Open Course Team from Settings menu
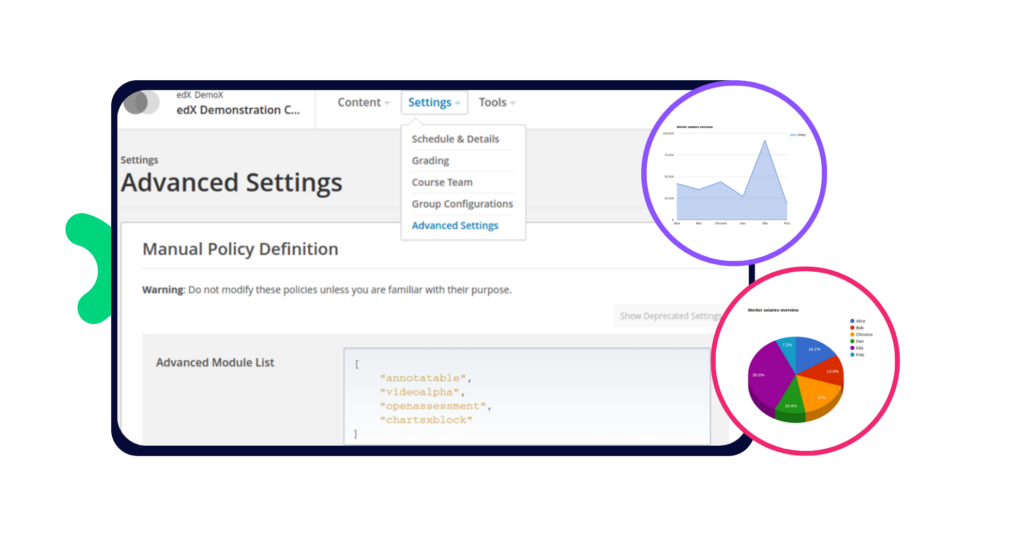This screenshot has width=1024, height=559. (x=442, y=182)
